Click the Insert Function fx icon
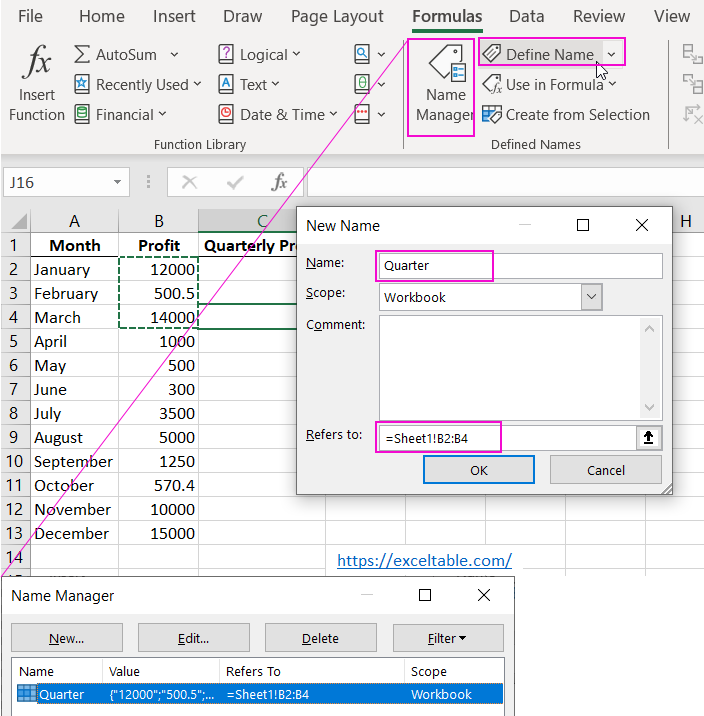 (37, 65)
